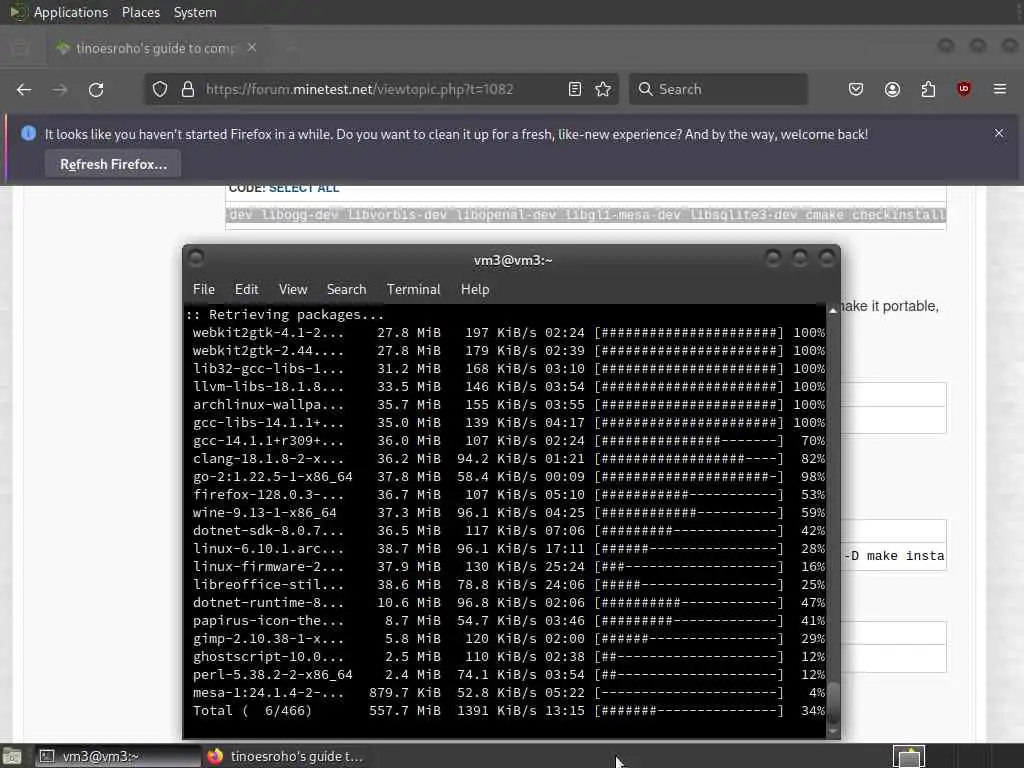Dismiss the Firefox refresh notification
Screen dimensions: 1024x768
(x=999, y=133)
